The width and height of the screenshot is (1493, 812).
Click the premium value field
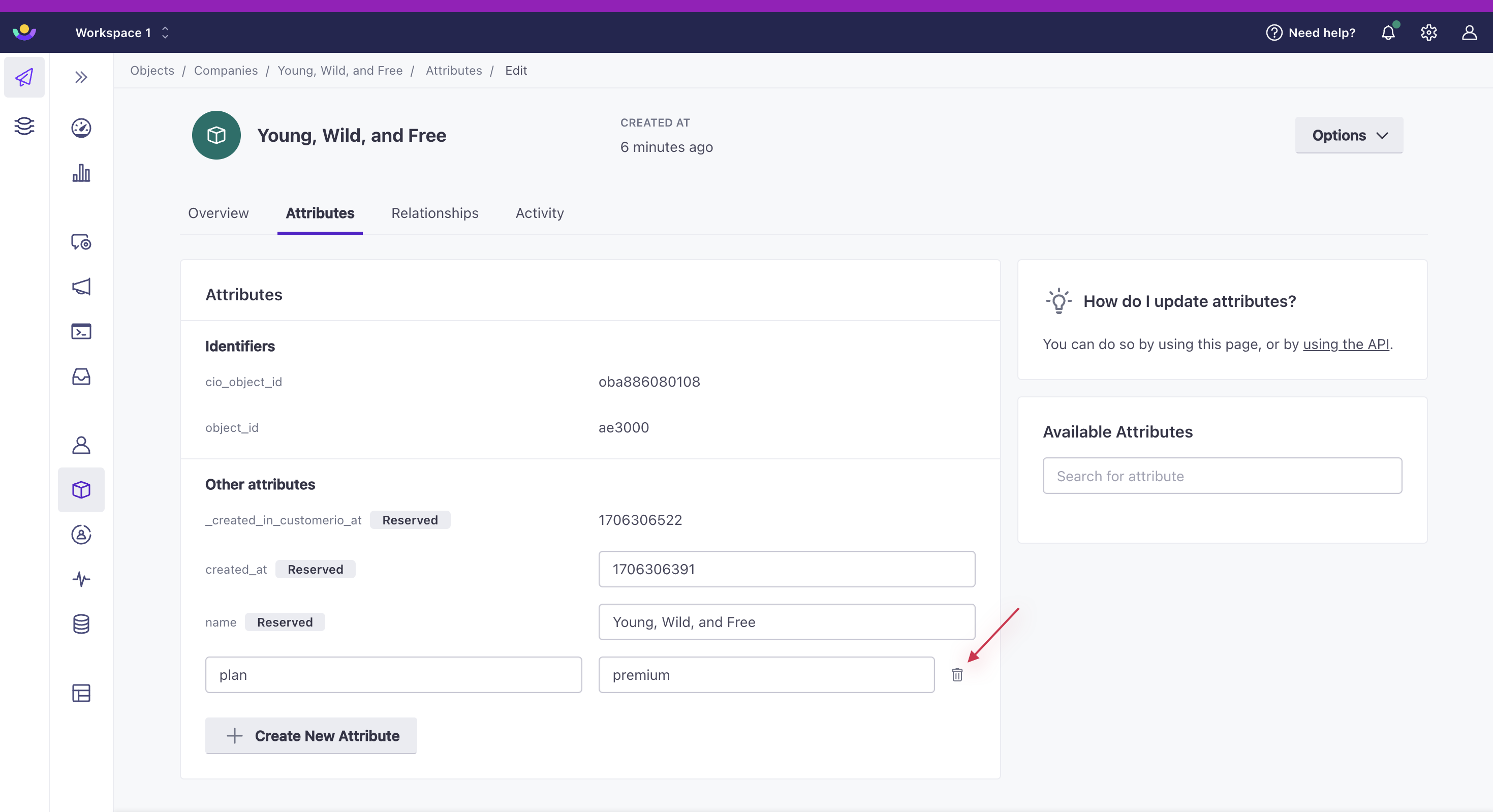766,675
